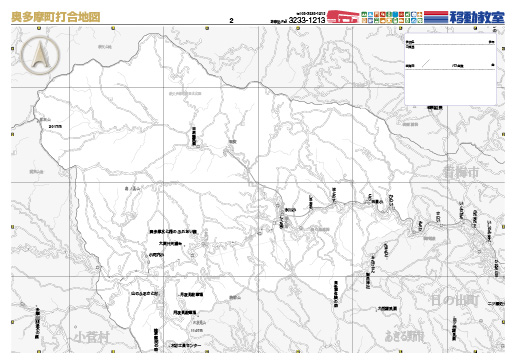Click the north arrow compass emblem

(40, 55)
